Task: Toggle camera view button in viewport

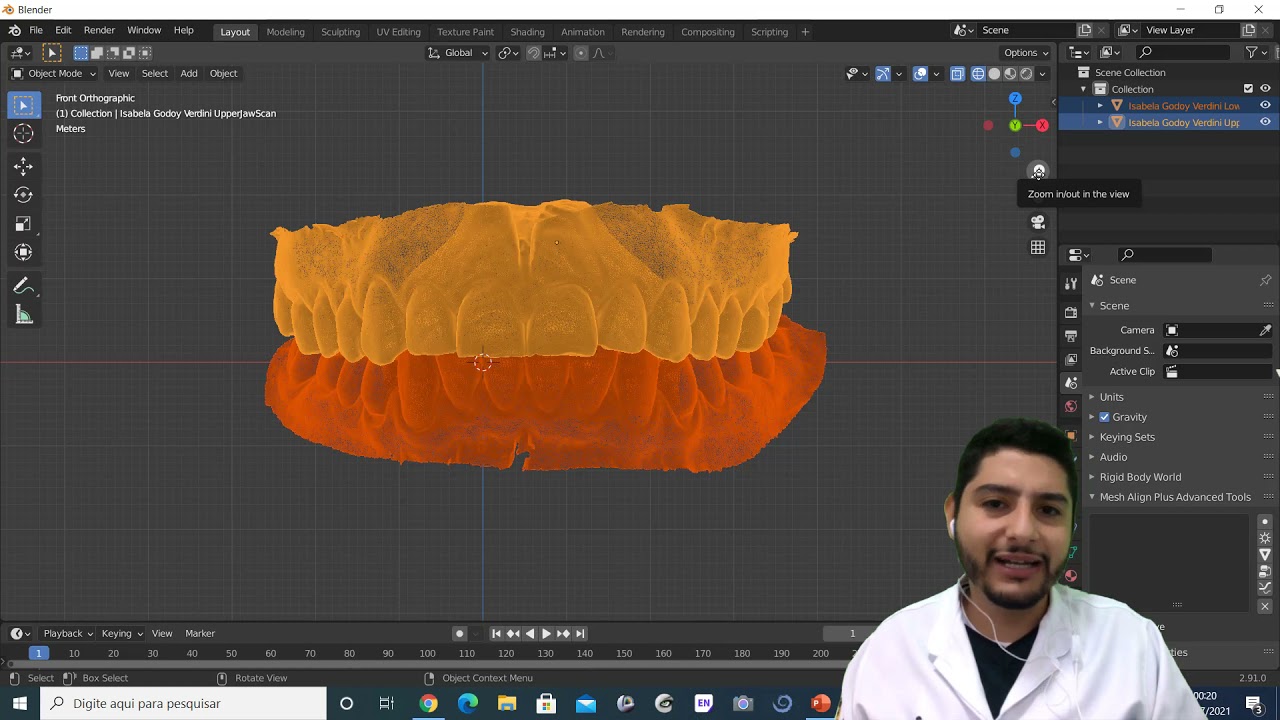Action: [x=1038, y=222]
